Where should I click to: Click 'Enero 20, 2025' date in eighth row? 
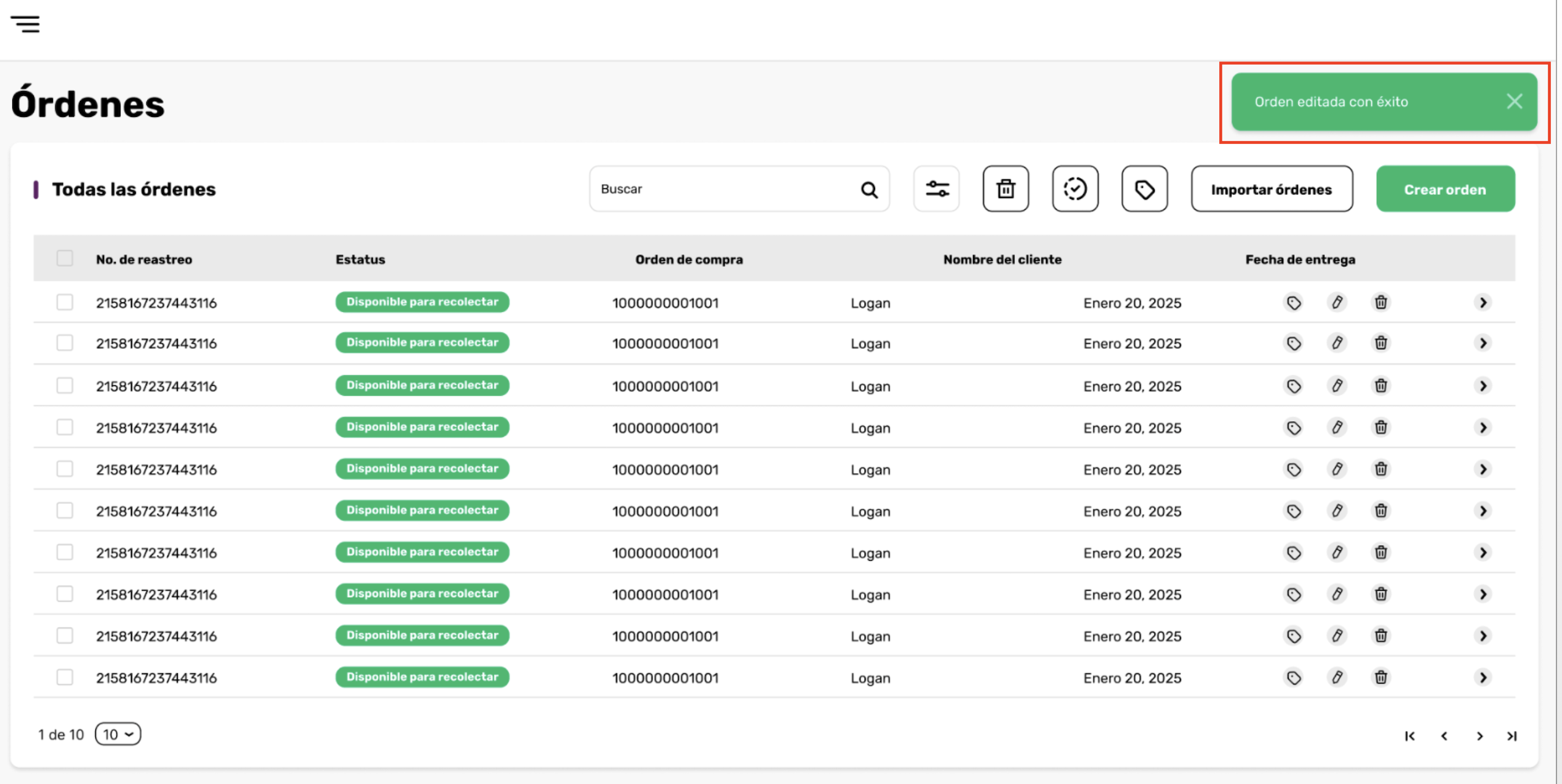tap(1132, 594)
